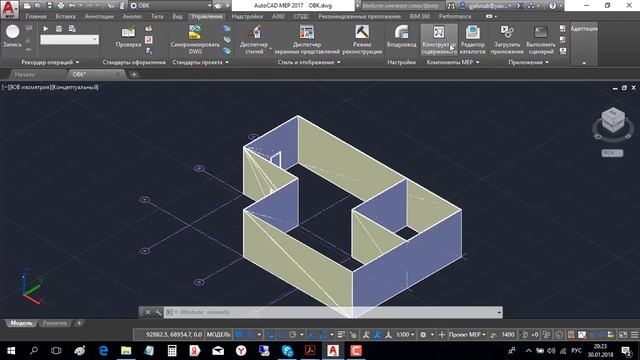The image size is (640, 360).
Task: Expand Рекордер операций panel arrow
Action: tap(78, 62)
